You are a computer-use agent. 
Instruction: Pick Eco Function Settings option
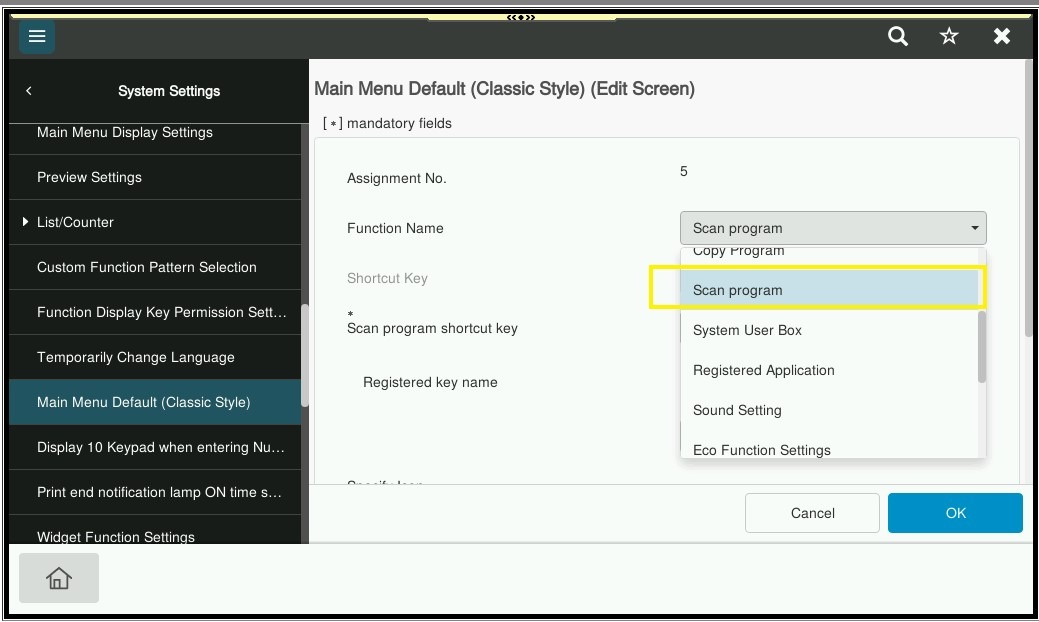click(x=762, y=449)
